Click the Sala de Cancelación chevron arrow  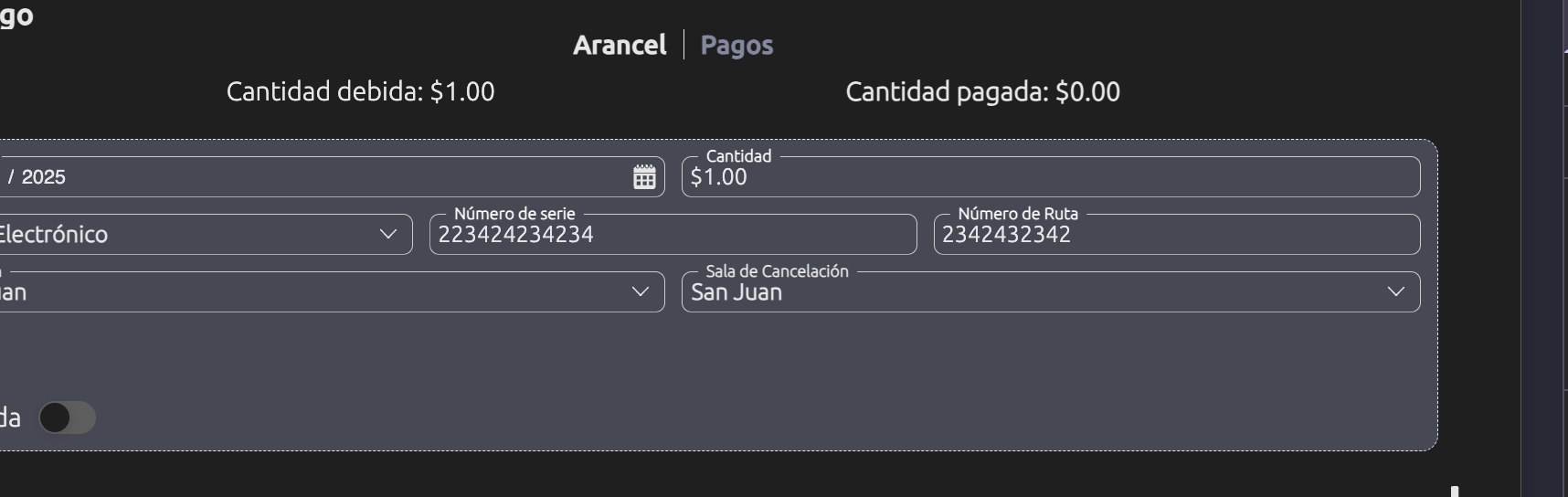click(1395, 291)
